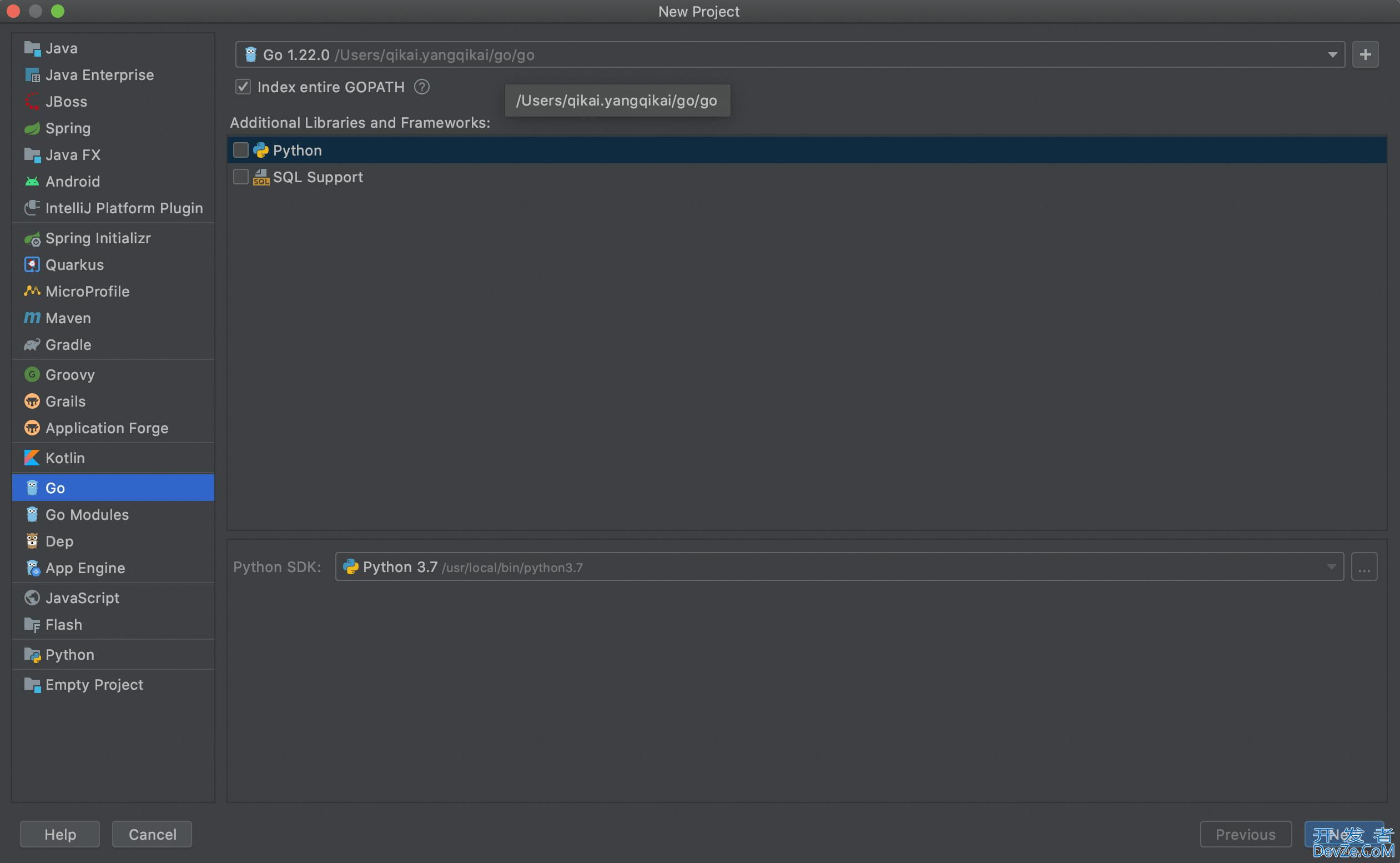
Task: Click the Application Forge icon
Action: point(32,428)
